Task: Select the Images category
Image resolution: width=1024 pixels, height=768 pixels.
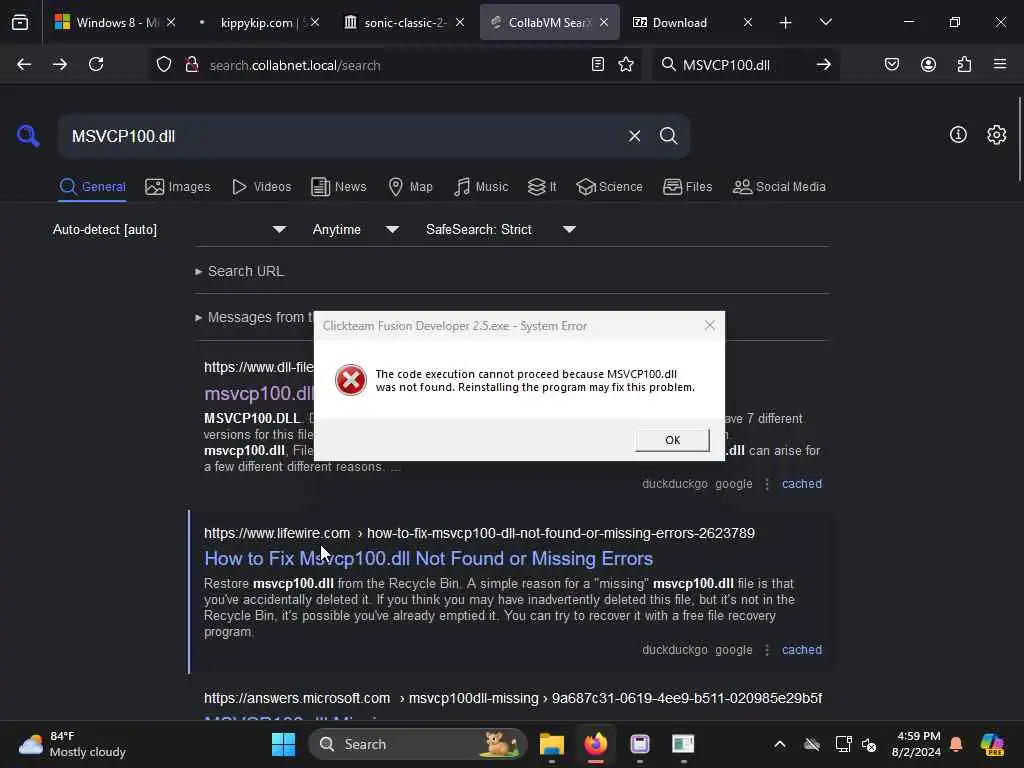Action: (x=178, y=187)
